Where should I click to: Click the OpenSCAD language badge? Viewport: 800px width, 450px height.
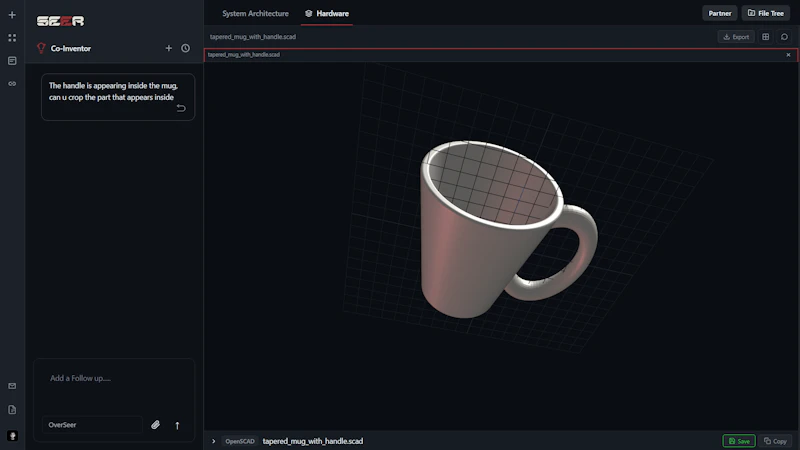point(240,441)
